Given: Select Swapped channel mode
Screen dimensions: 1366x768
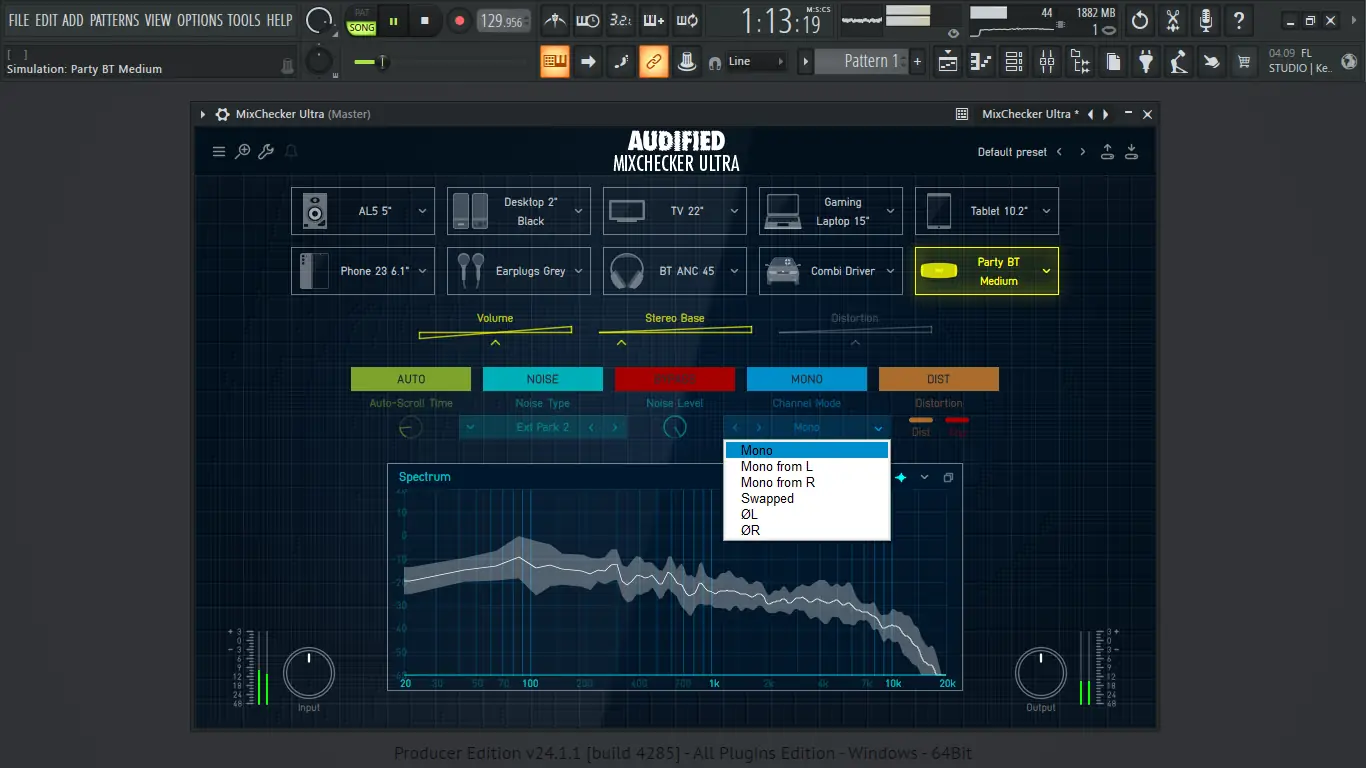Looking at the screenshot, I should click(x=807, y=499).
